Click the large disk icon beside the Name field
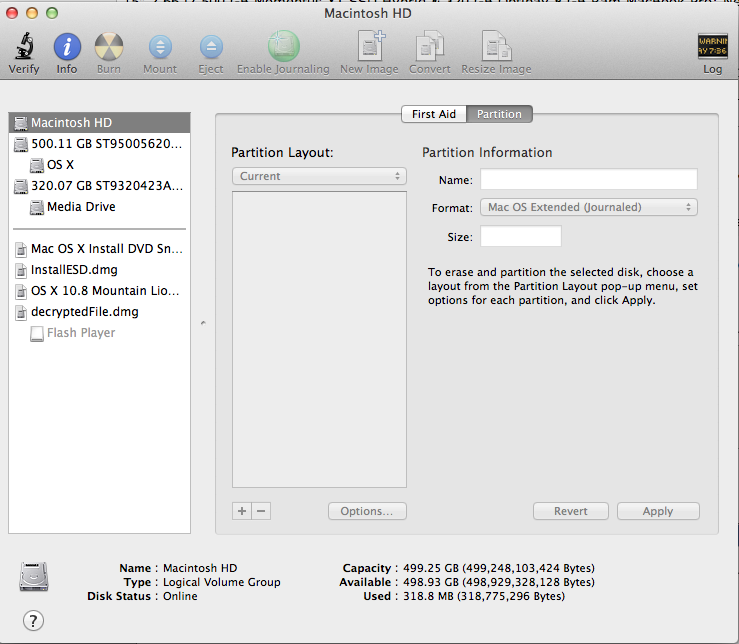Image resolution: width=739 pixels, height=644 pixels. (34, 576)
